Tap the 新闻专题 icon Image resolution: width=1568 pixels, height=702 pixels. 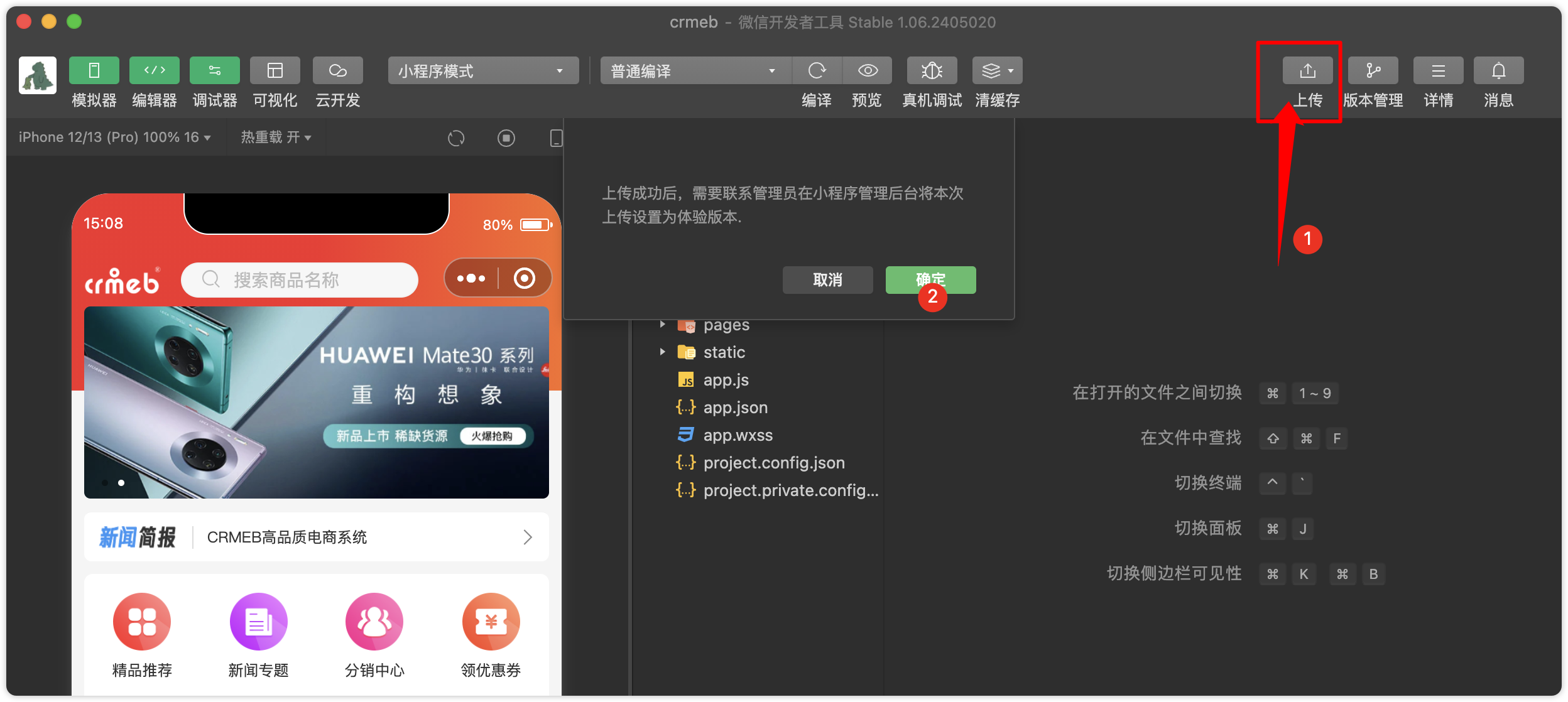258,622
